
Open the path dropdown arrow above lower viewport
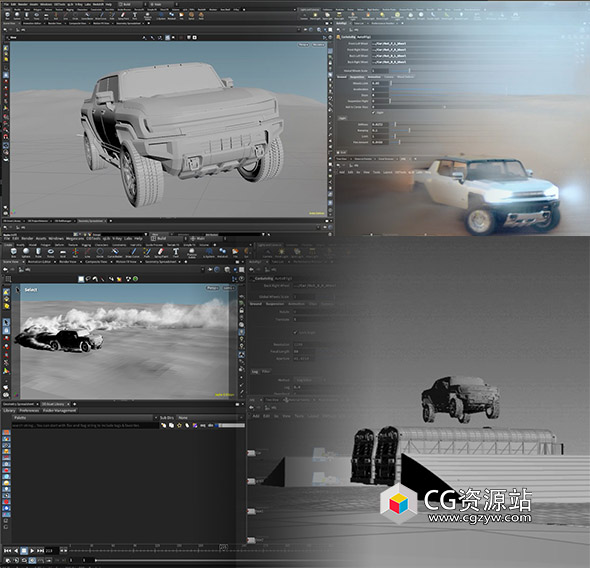pyautogui.click(x=203, y=270)
